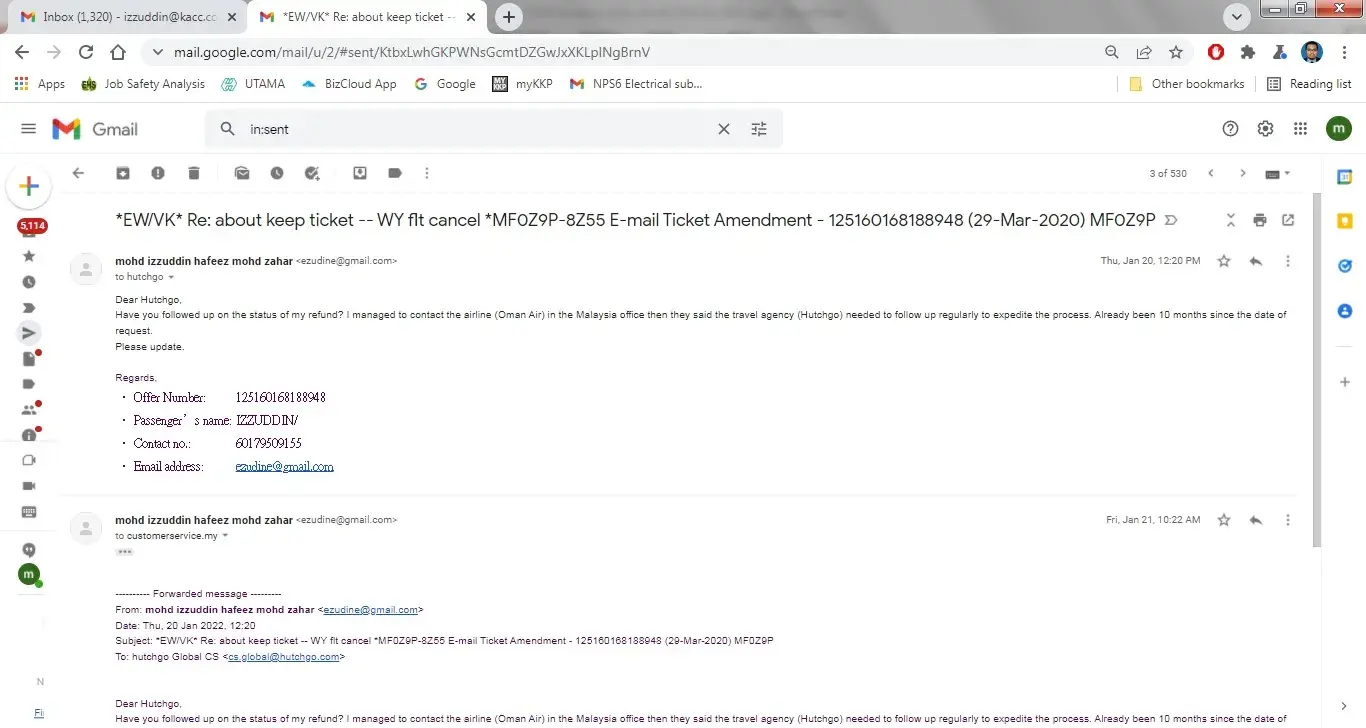Viewport: 1366px width, 728px height.
Task: Click the Get add-ons plus icon
Action: (1345, 382)
